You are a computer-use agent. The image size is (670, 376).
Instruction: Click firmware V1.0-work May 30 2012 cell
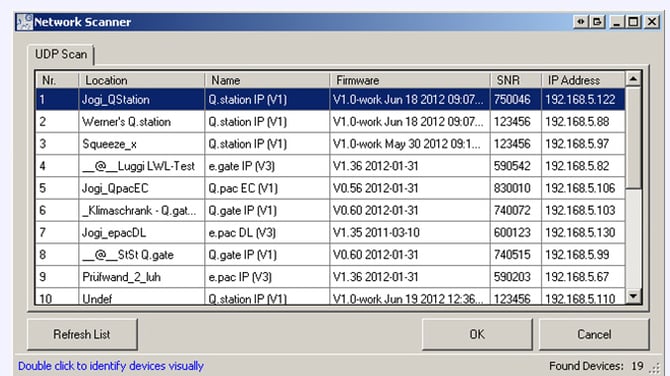[x=410, y=144]
